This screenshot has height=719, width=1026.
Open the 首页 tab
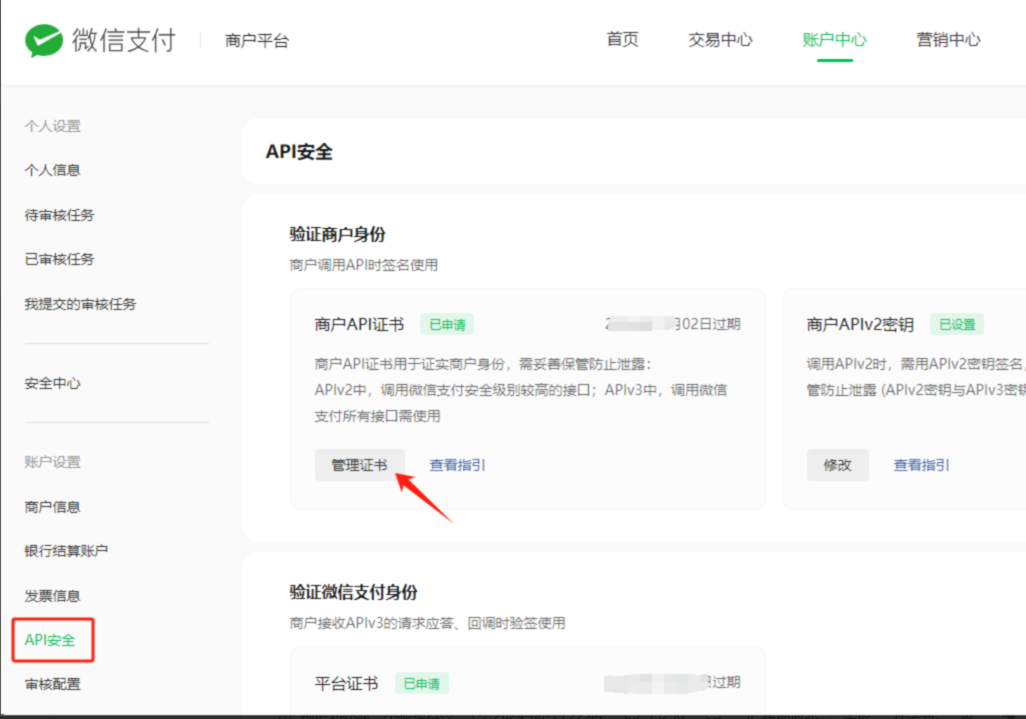pos(622,39)
